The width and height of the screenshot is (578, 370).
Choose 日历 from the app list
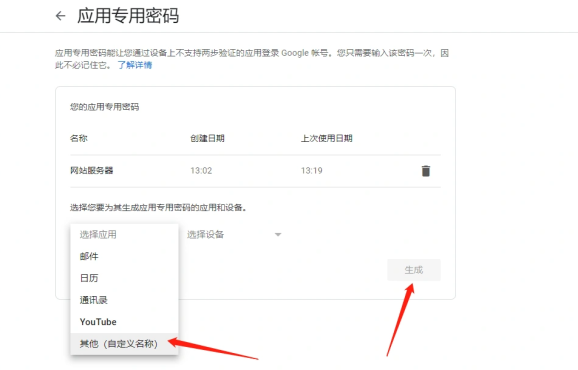click(124, 278)
